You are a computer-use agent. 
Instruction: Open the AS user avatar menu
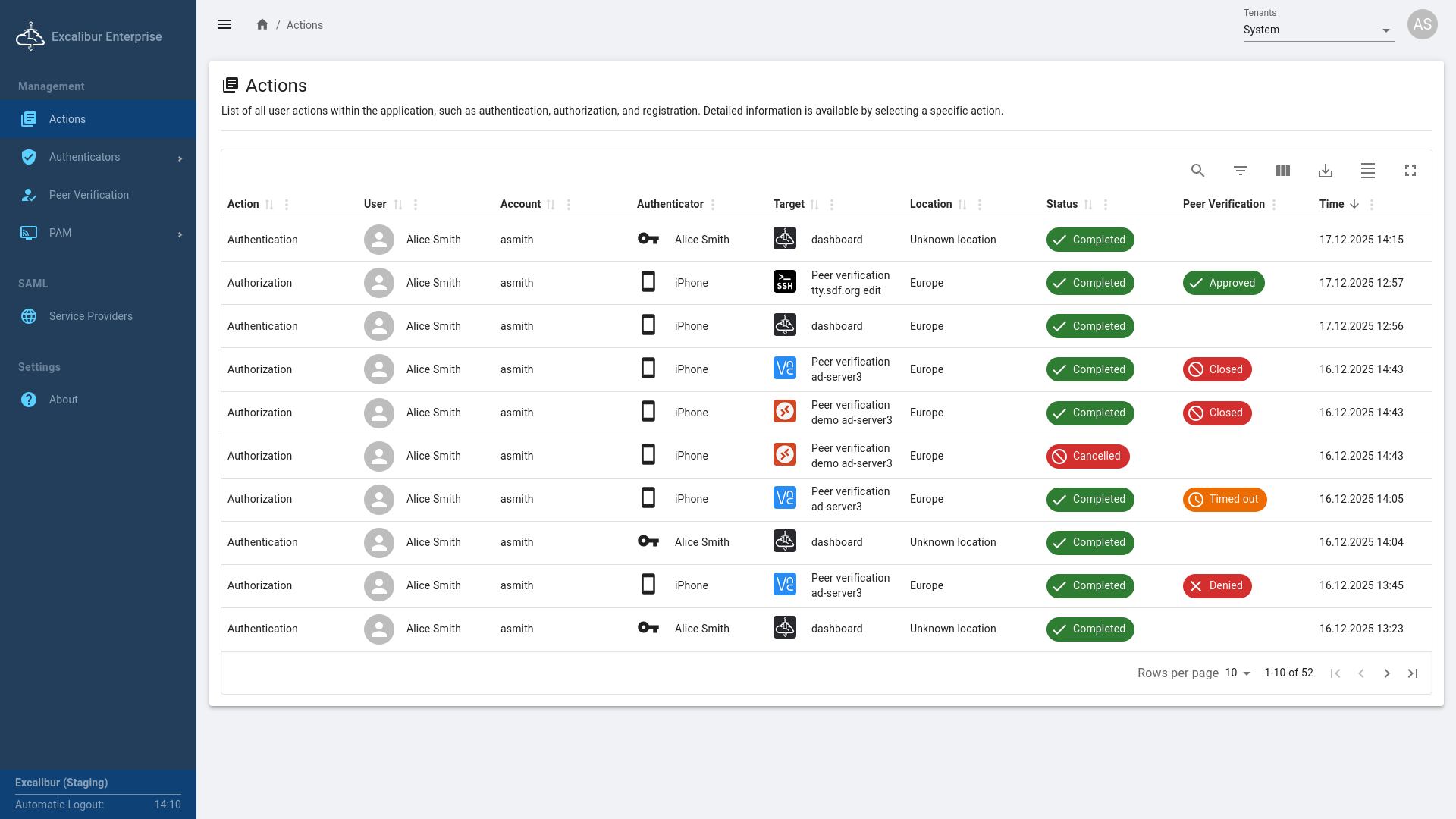(x=1422, y=24)
